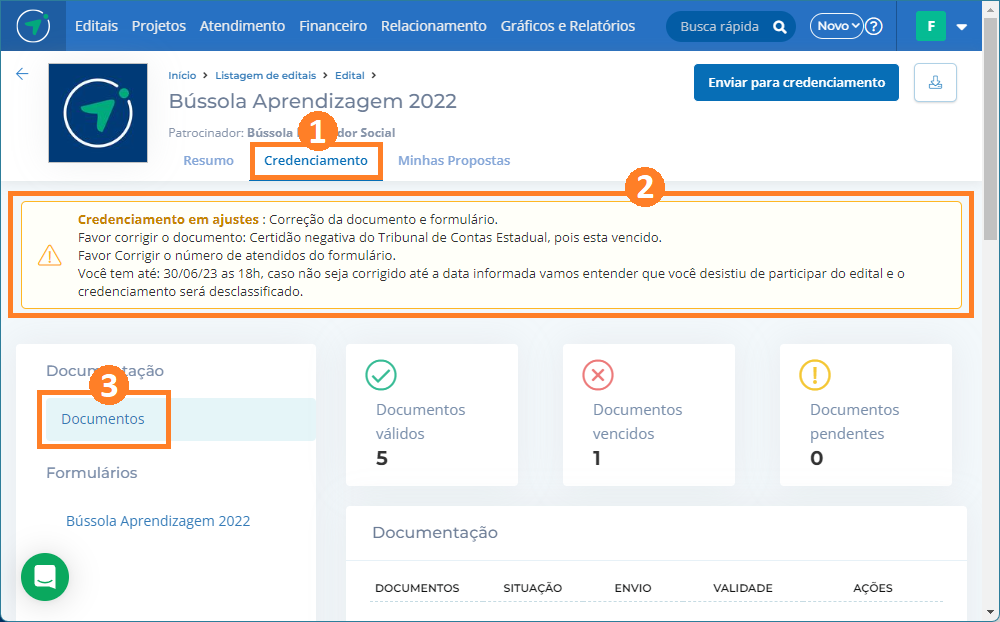Viewport: 1000px width, 622px height.
Task: Go to Listagem de editais breadcrumb
Action: (x=265, y=75)
